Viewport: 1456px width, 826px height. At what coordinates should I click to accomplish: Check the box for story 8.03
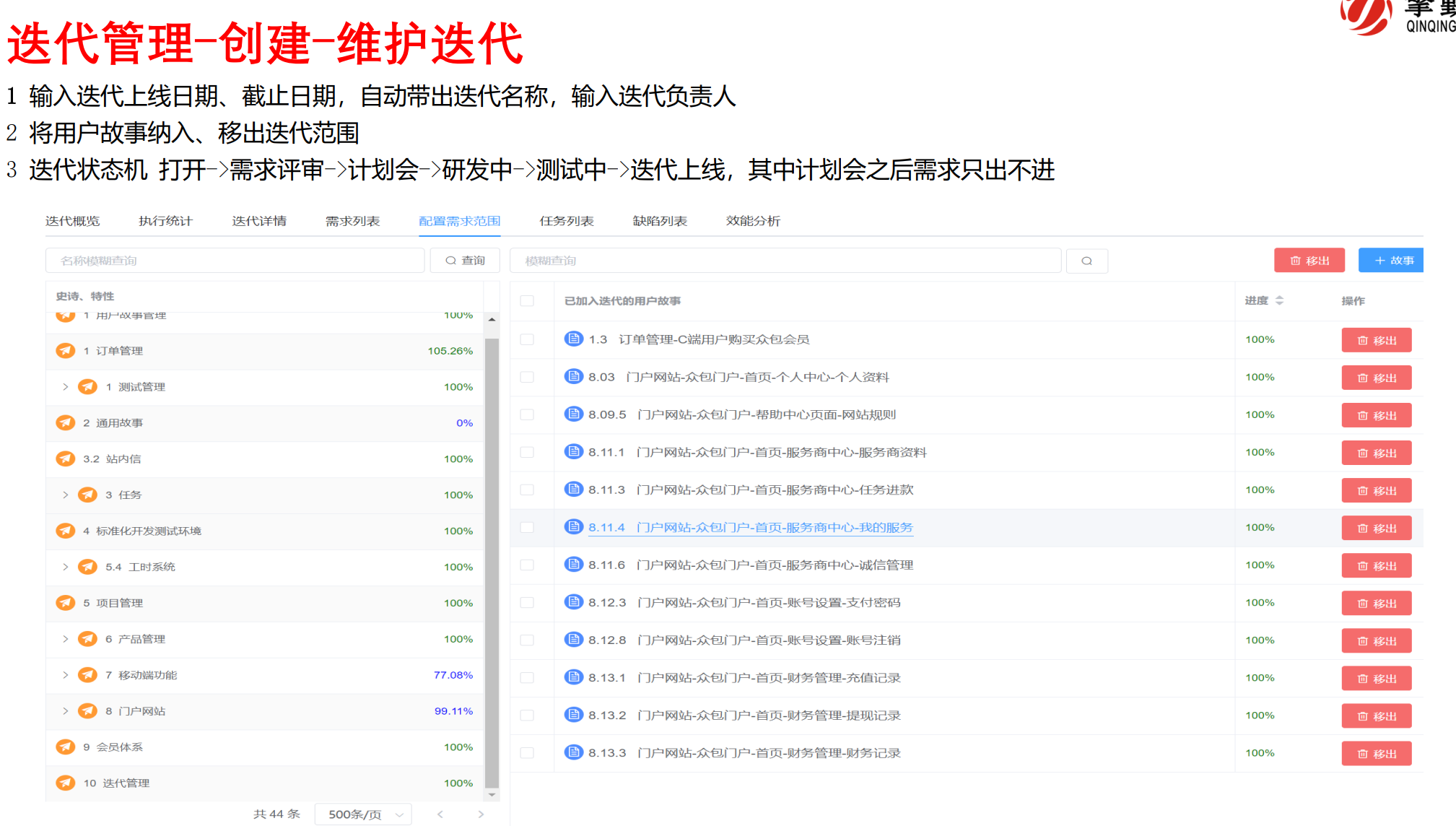coord(527,377)
